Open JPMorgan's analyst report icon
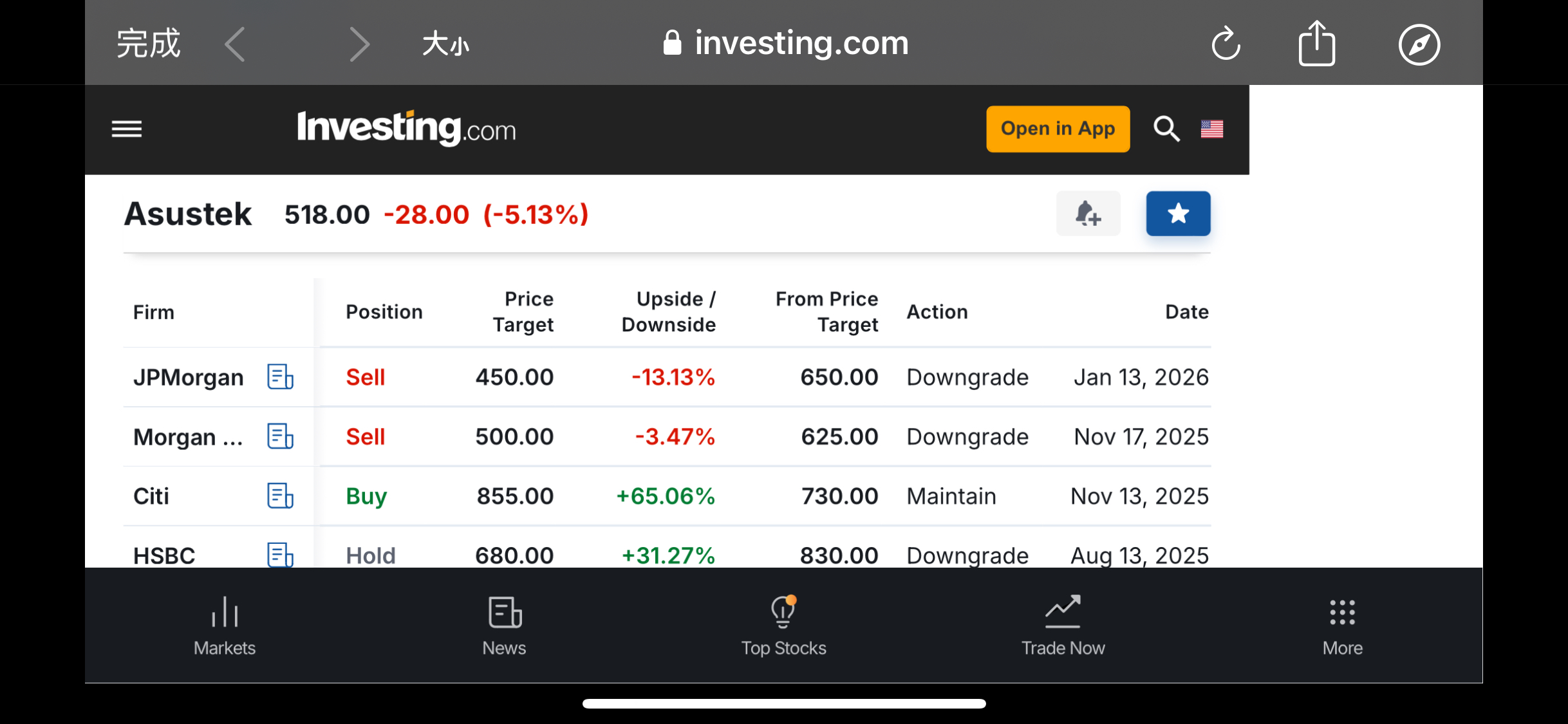 [280, 377]
